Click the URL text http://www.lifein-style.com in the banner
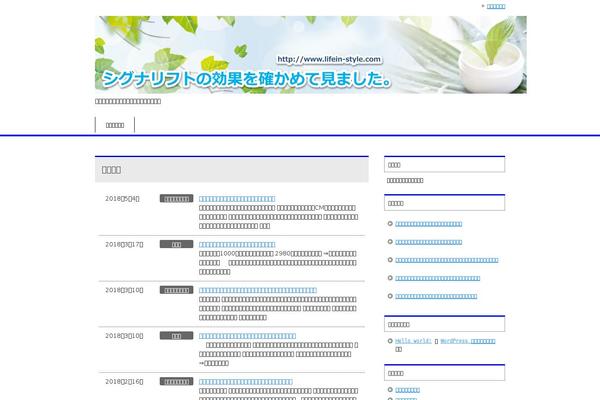The height and width of the screenshot is (400, 600). [x=329, y=59]
